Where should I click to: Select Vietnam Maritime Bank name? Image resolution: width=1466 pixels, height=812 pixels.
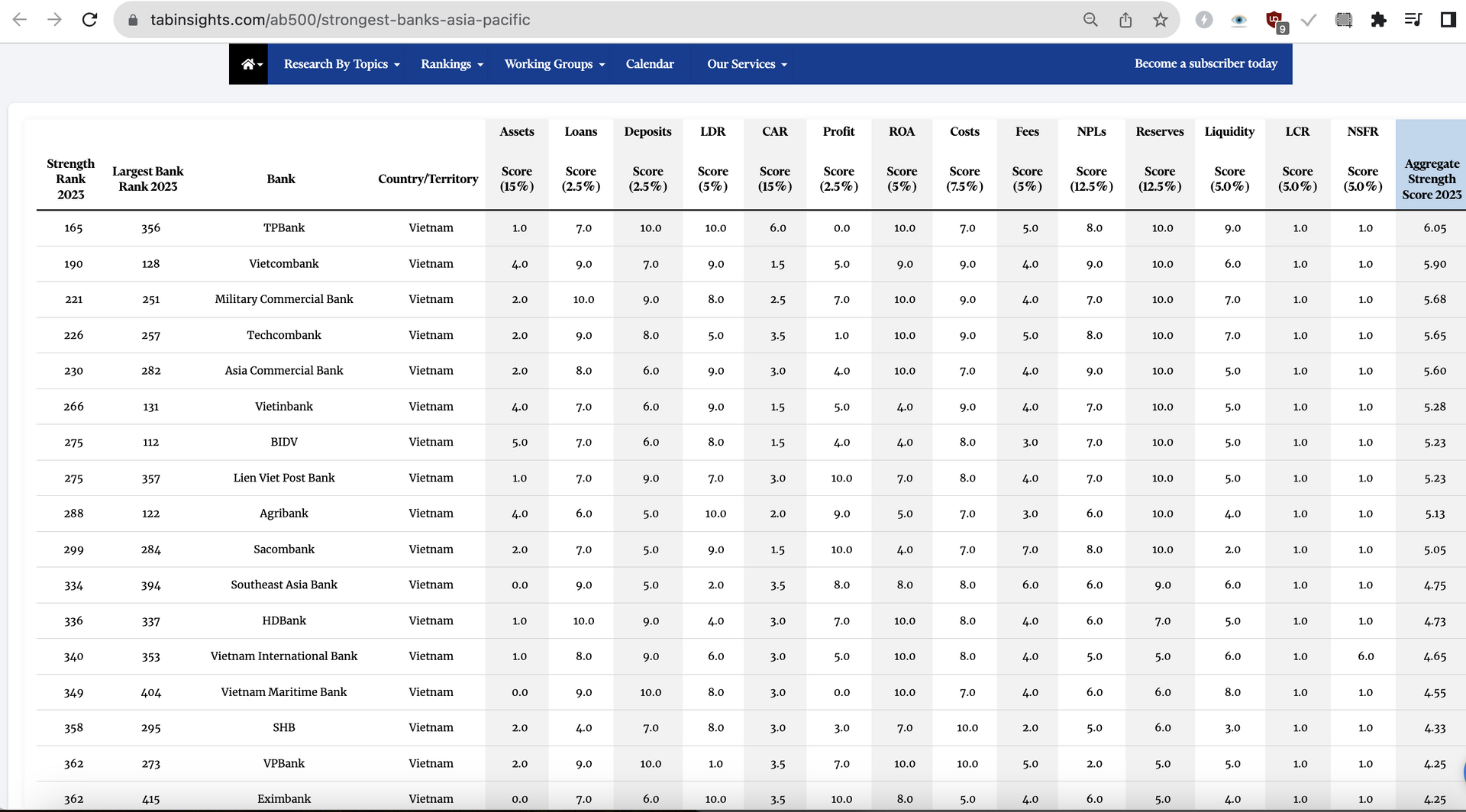[x=284, y=691]
